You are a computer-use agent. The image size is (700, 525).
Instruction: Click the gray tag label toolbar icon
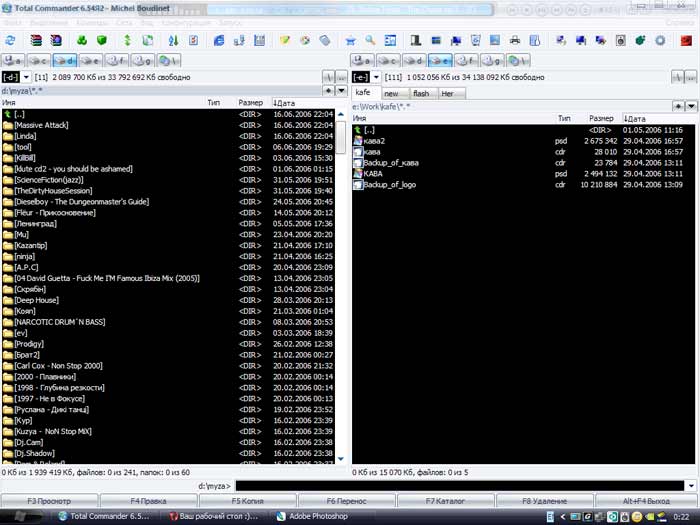point(325,41)
